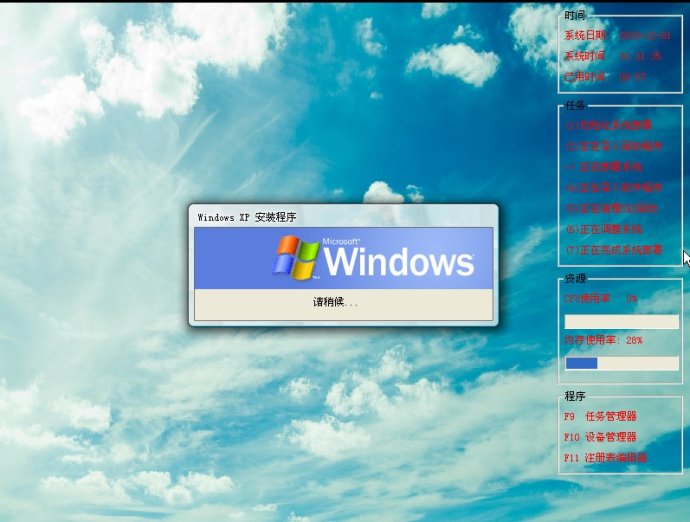Viewport: 690px width, 522px height.
Task: Click the 内存使用率 memory progress bar
Action: 621,363
